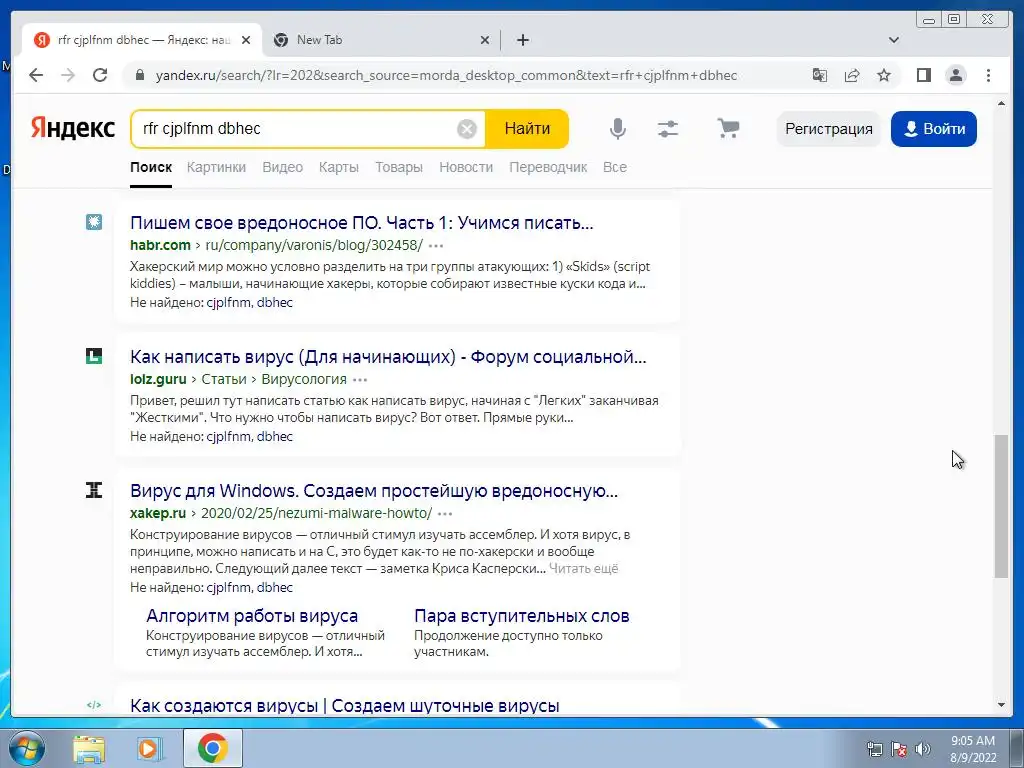Click the Регистрация button
The height and width of the screenshot is (768, 1024).
point(829,129)
